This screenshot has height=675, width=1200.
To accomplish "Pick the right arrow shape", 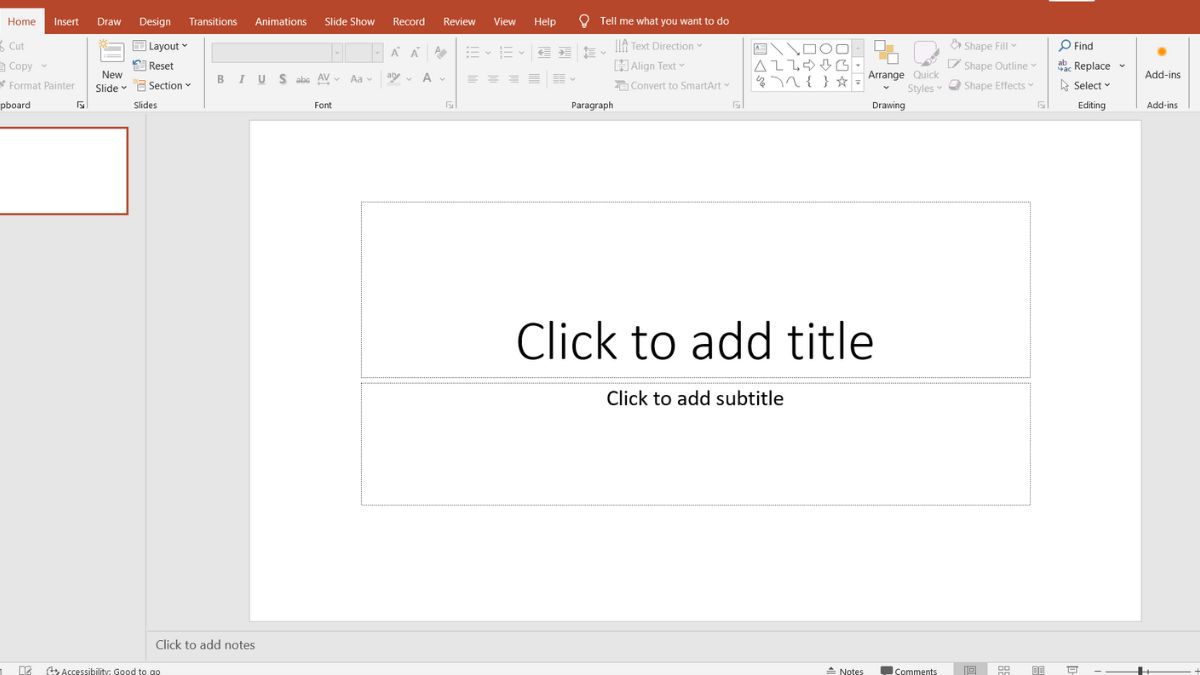I will click(809, 65).
